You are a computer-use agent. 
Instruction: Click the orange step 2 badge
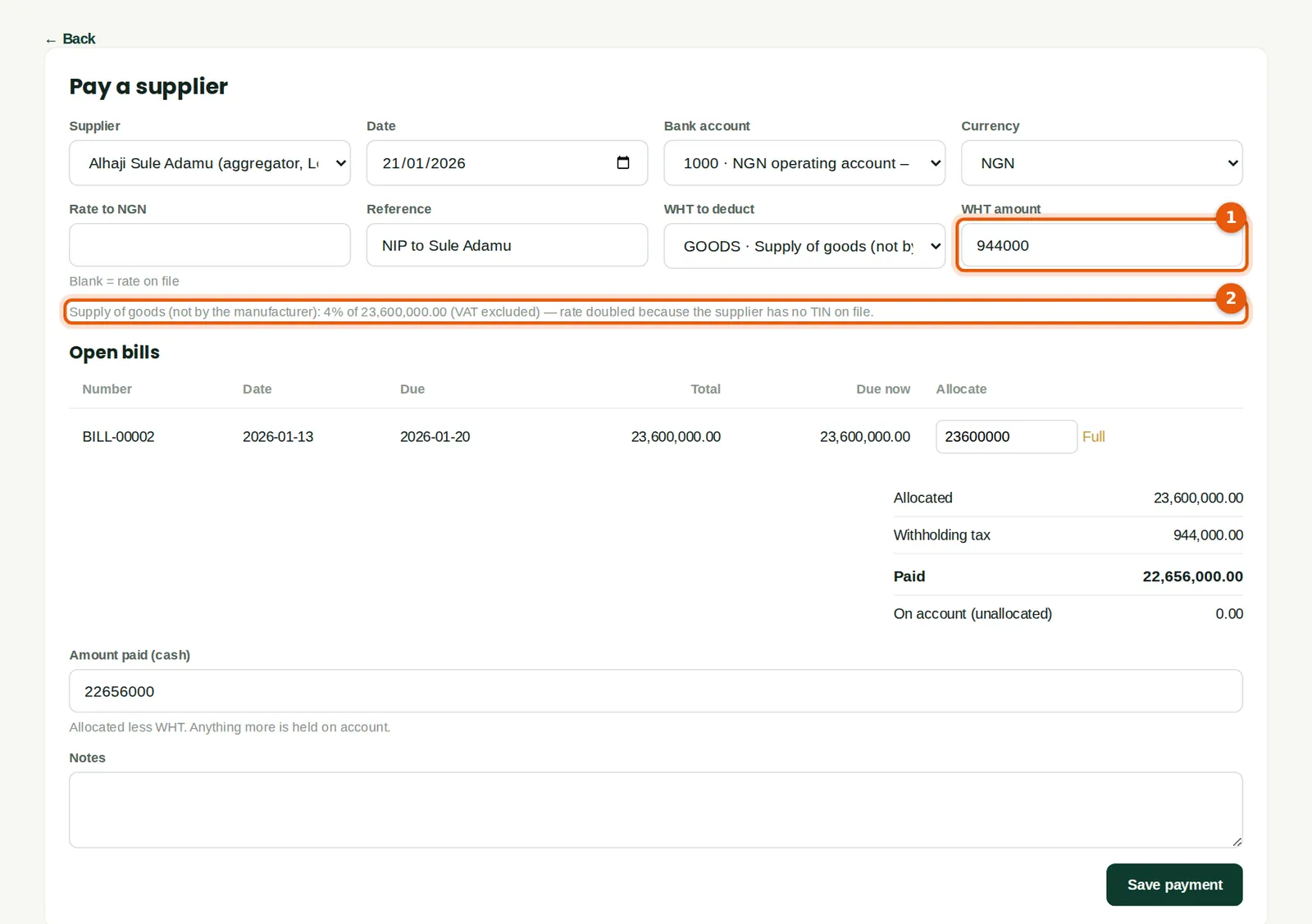pyautogui.click(x=1230, y=298)
